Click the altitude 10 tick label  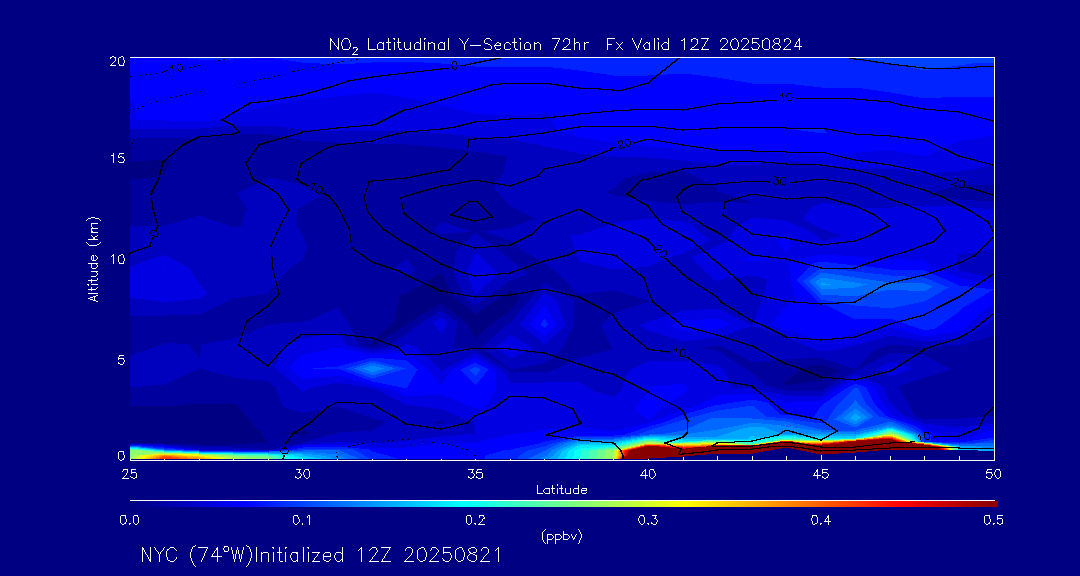pyautogui.click(x=116, y=259)
